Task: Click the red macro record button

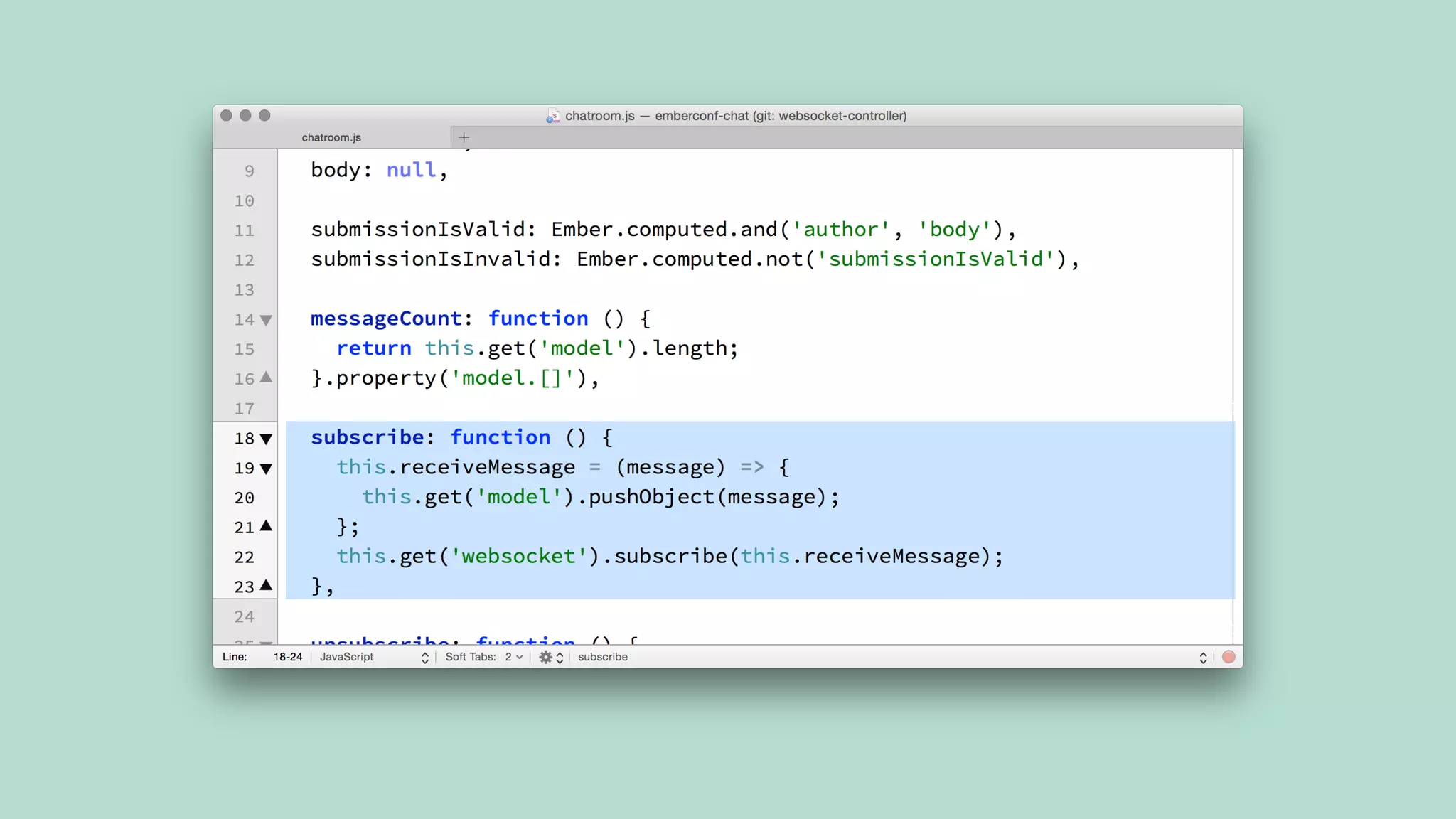Action: tap(1228, 657)
